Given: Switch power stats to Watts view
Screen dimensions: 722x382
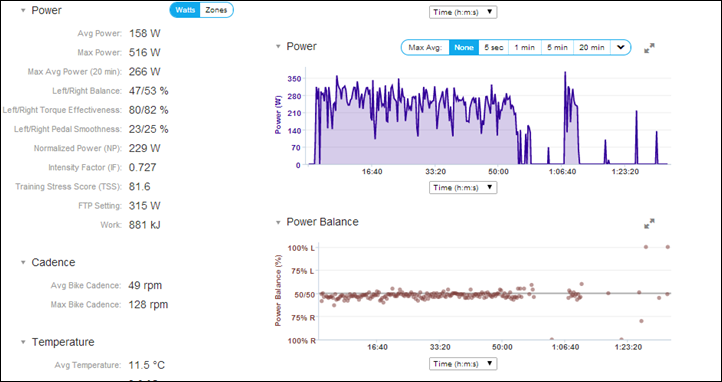Looking at the screenshot, I should 186,10.
